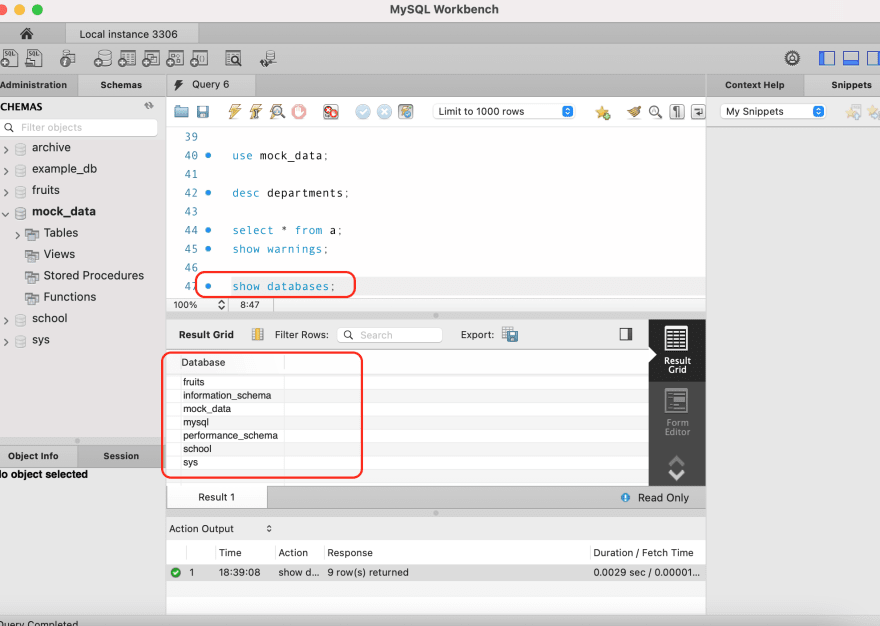880x626 pixels.
Task: Switch to the Schemas tab
Action: pyautogui.click(x=121, y=85)
